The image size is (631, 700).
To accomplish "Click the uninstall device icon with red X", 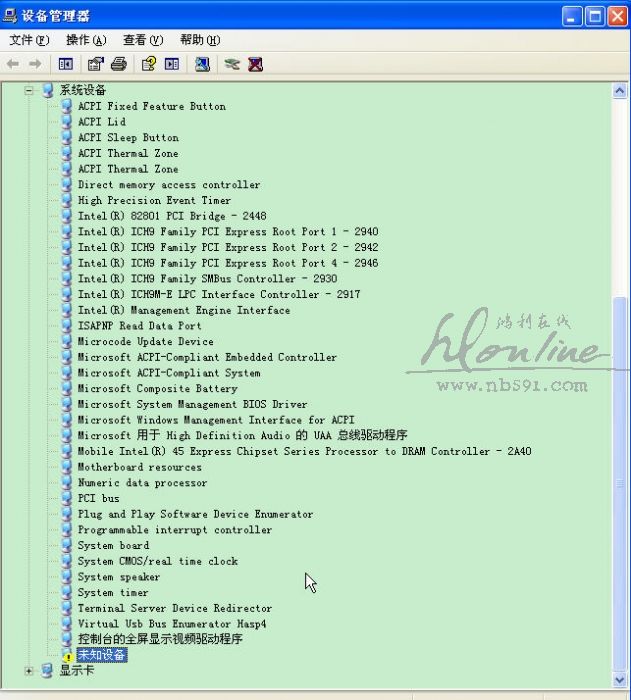I will pos(256,64).
